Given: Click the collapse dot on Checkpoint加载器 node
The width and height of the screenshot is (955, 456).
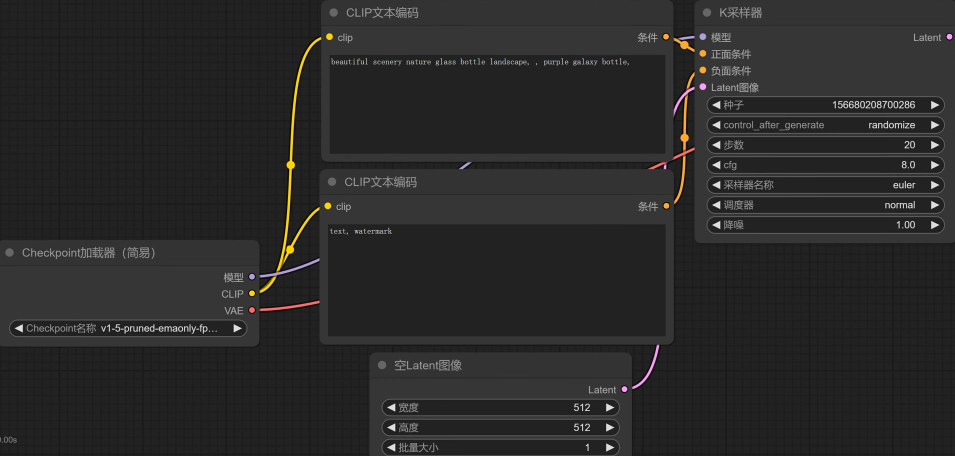Looking at the screenshot, I should pyautogui.click(x=9, y=253).
